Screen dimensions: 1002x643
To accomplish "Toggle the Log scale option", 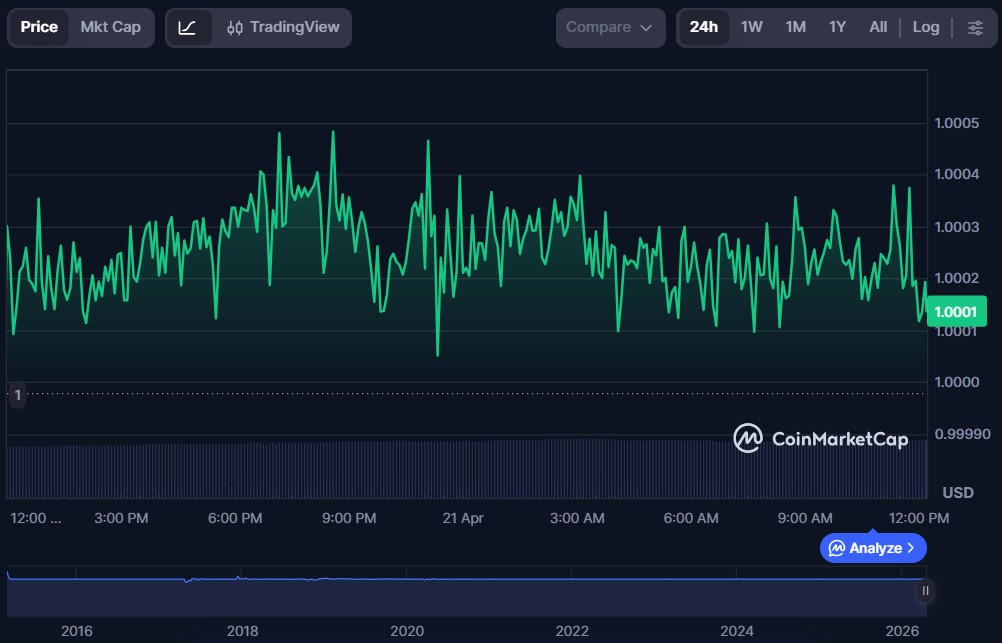I will 925,27.
